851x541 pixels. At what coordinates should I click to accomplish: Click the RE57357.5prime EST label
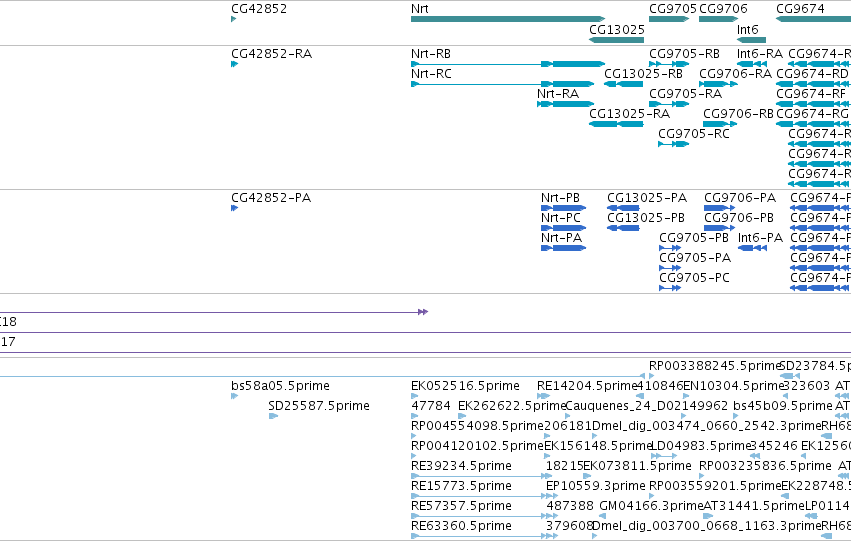point(461,507)
